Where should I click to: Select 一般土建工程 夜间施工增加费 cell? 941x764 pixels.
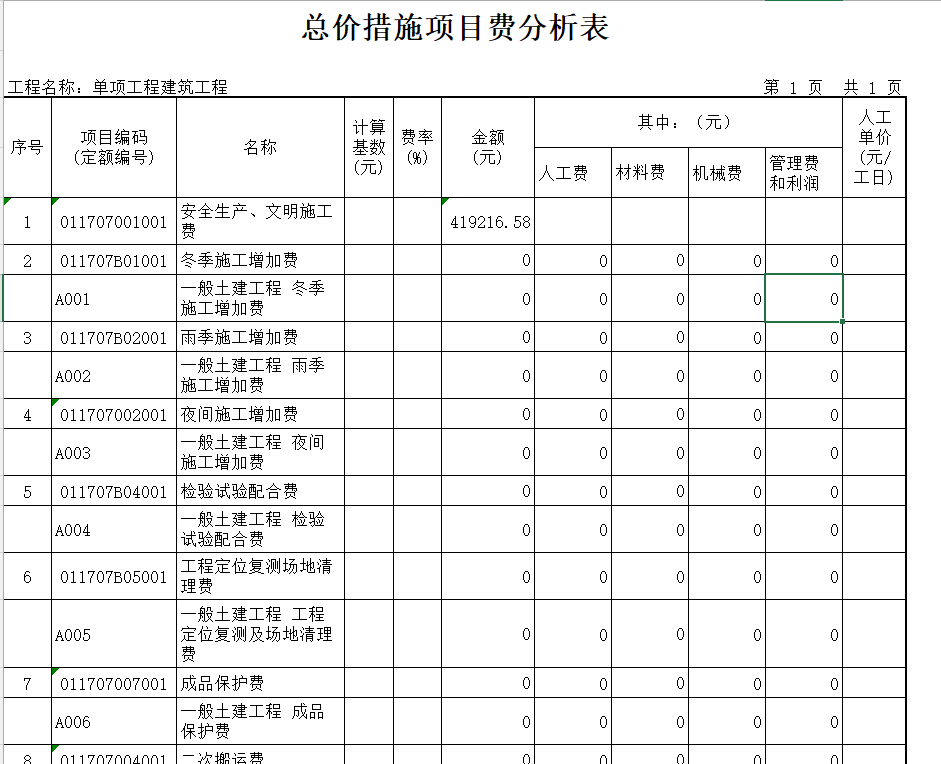point(260,453)
